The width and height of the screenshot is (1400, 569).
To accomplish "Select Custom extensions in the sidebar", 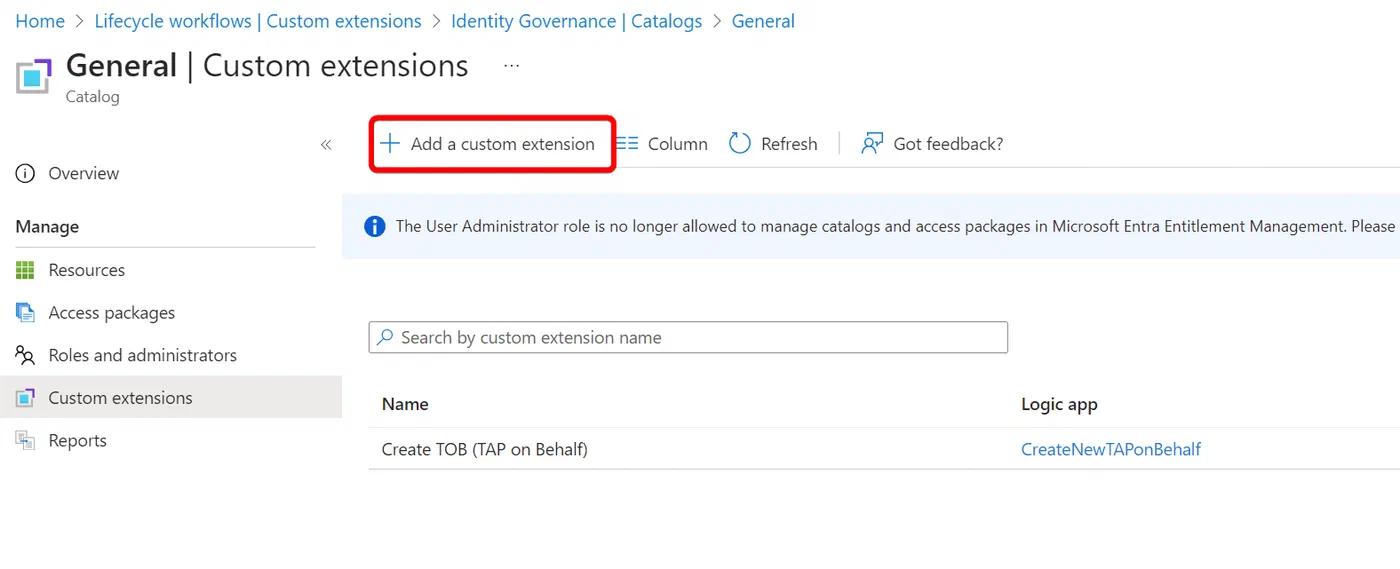I will pyautogui.click(x=171, y=398).
